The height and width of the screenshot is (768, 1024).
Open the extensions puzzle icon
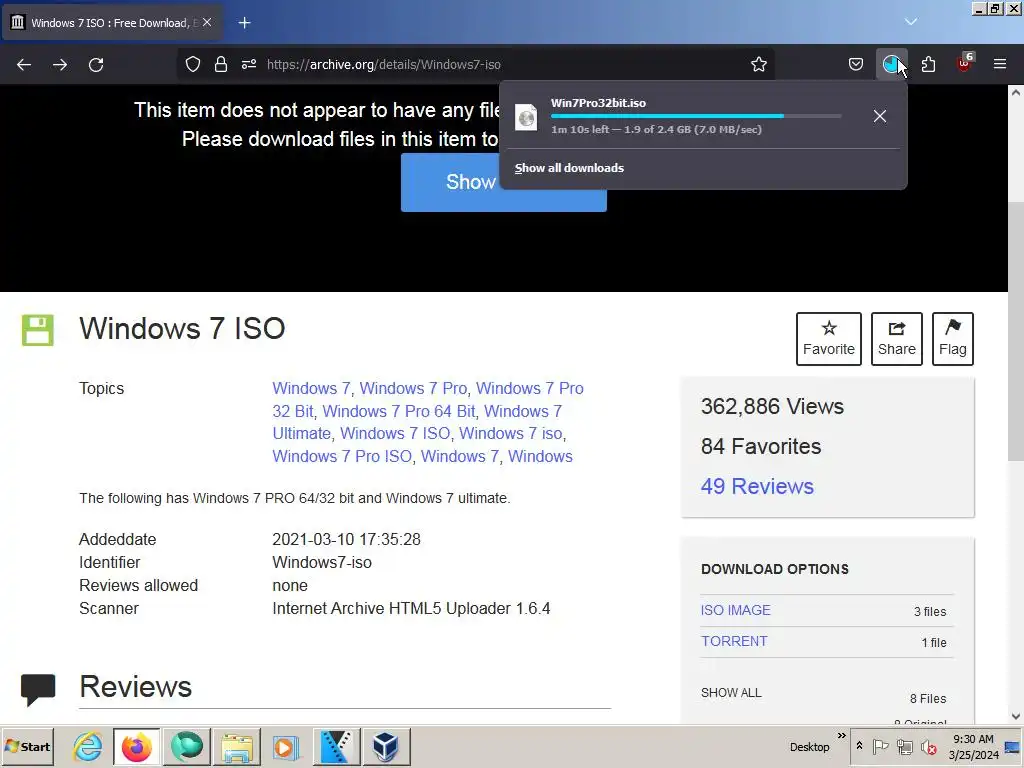pos(928,65)
